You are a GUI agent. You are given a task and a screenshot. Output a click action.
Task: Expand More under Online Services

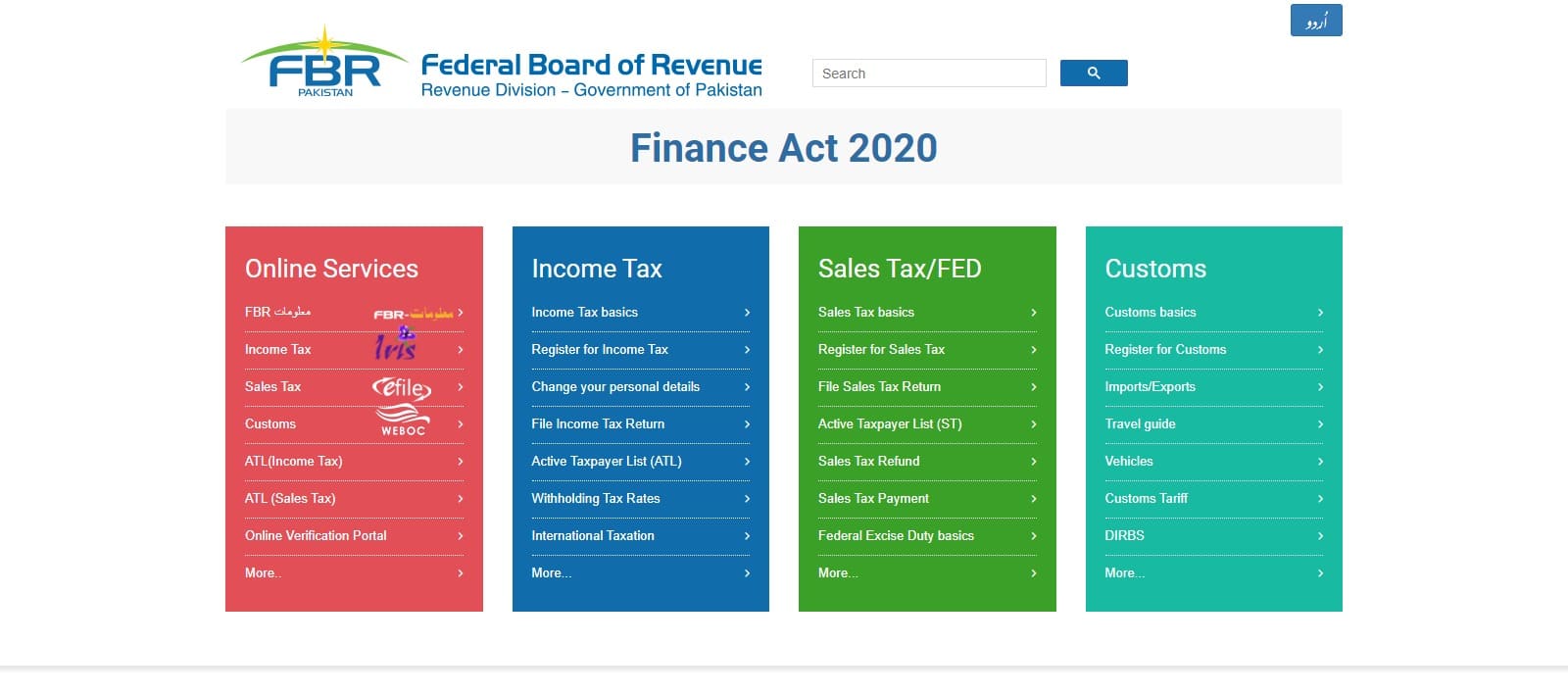coord(263,573)
